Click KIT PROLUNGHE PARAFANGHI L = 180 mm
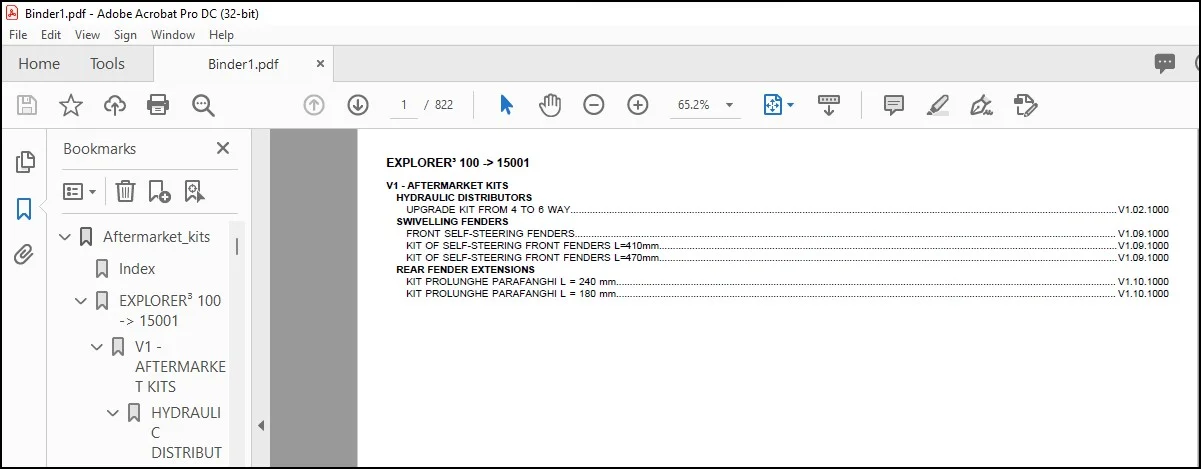 tap(511, 294)
